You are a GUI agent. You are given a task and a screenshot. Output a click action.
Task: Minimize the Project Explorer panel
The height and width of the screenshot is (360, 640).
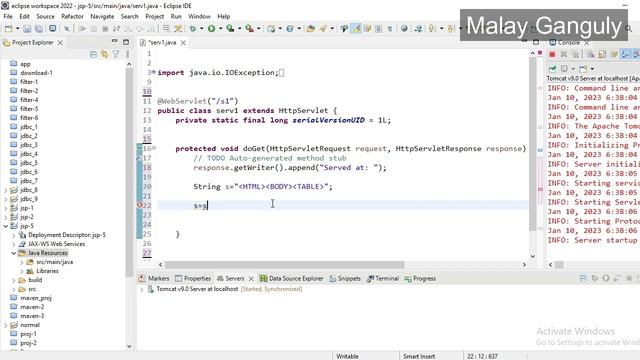(x=115, y=42)
